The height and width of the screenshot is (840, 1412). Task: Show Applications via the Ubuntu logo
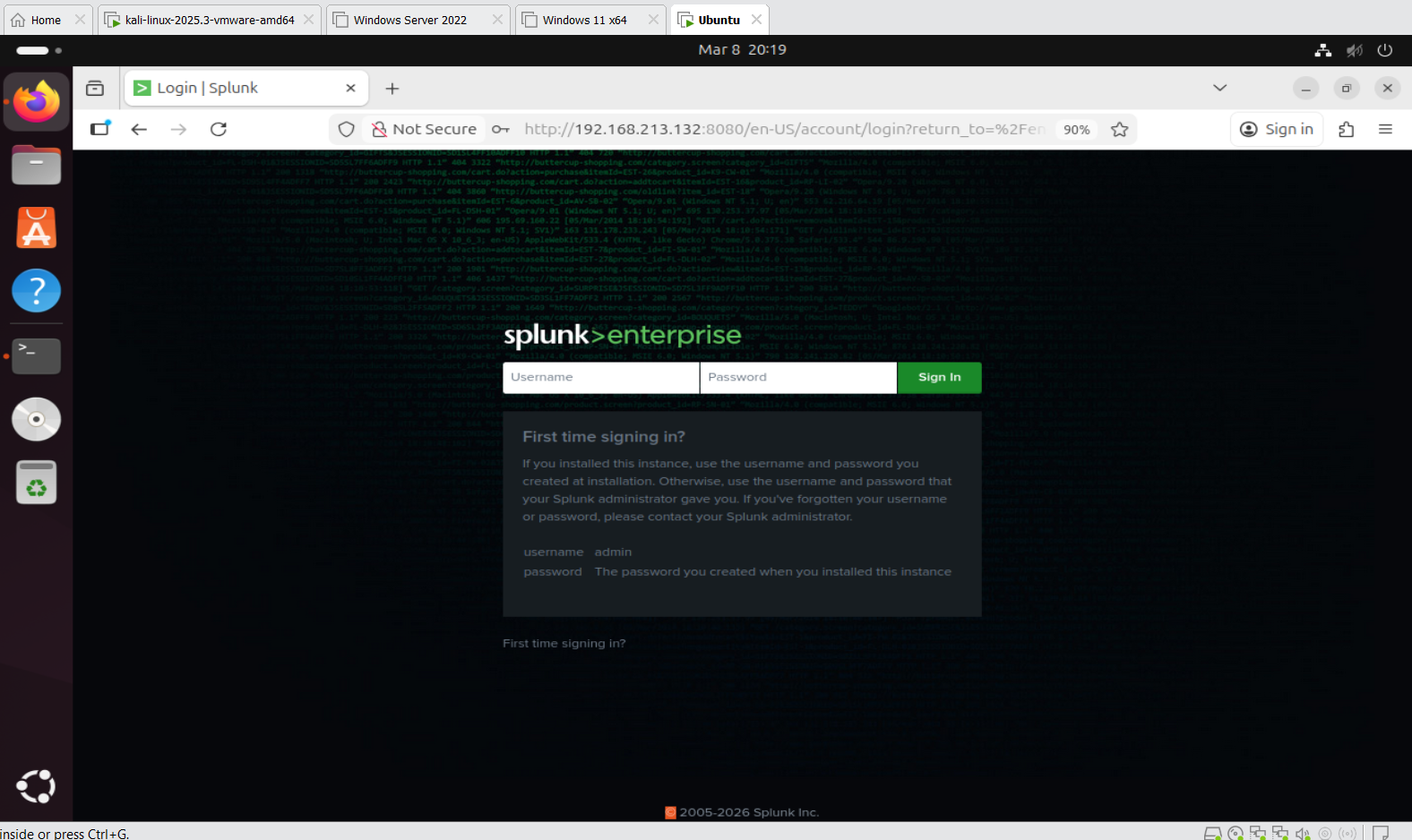(x=37, y=786)
